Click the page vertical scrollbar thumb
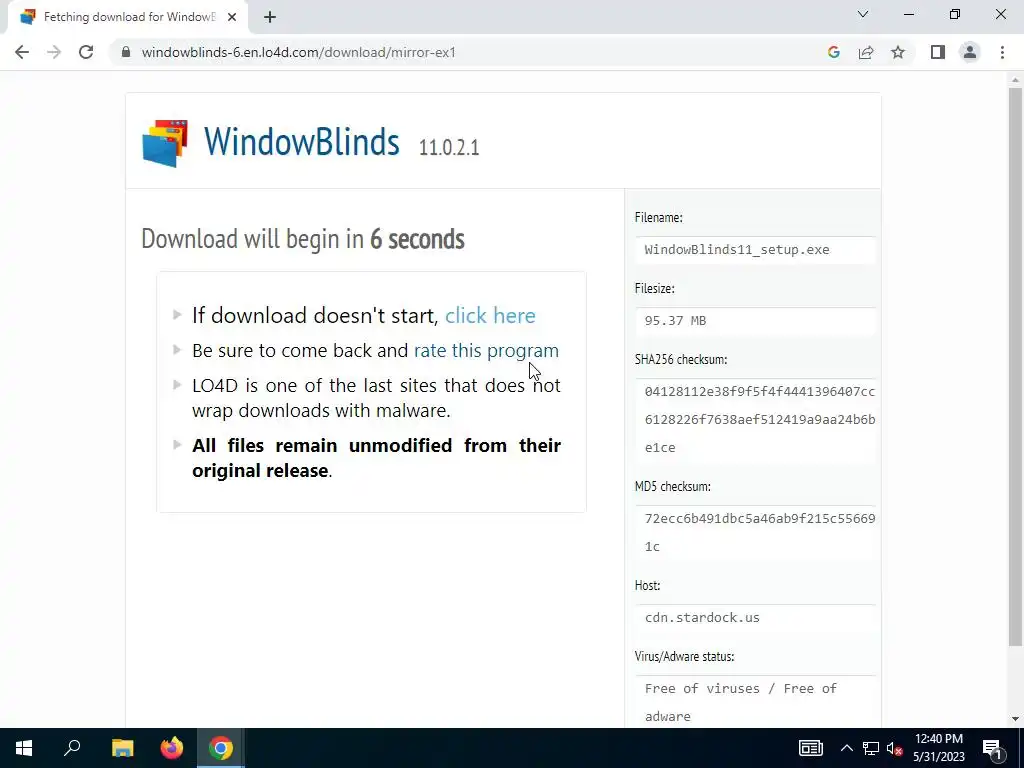Screen dimensions: 1024x768 click(1015, 366)
